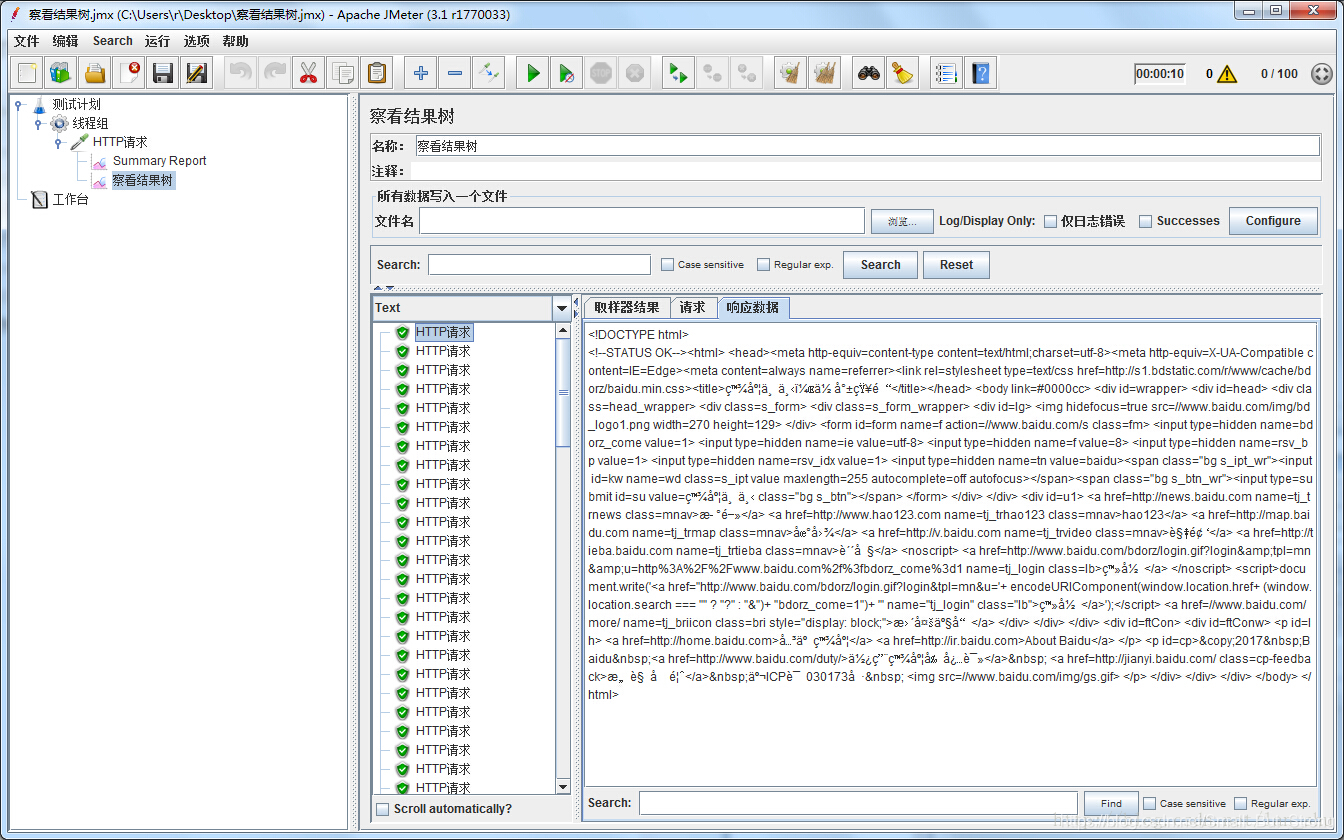Open the 编辑 menu

[65, 41]
